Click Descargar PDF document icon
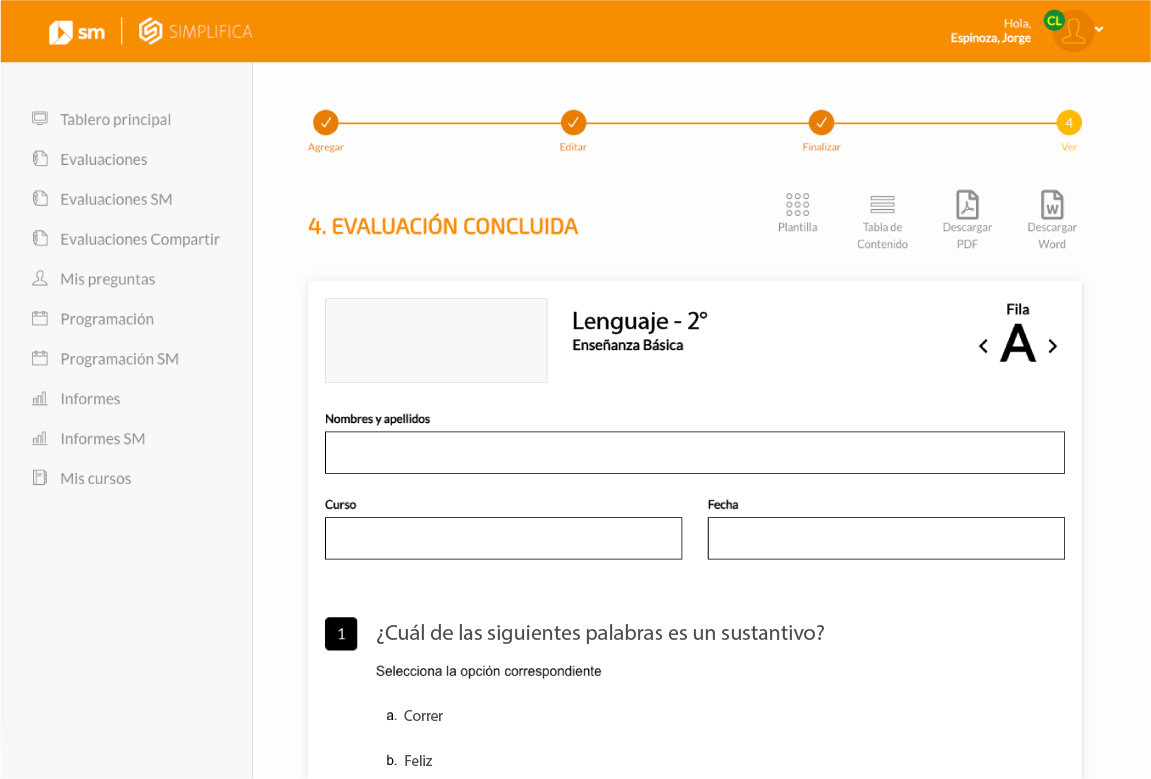 tap(967, 204)
